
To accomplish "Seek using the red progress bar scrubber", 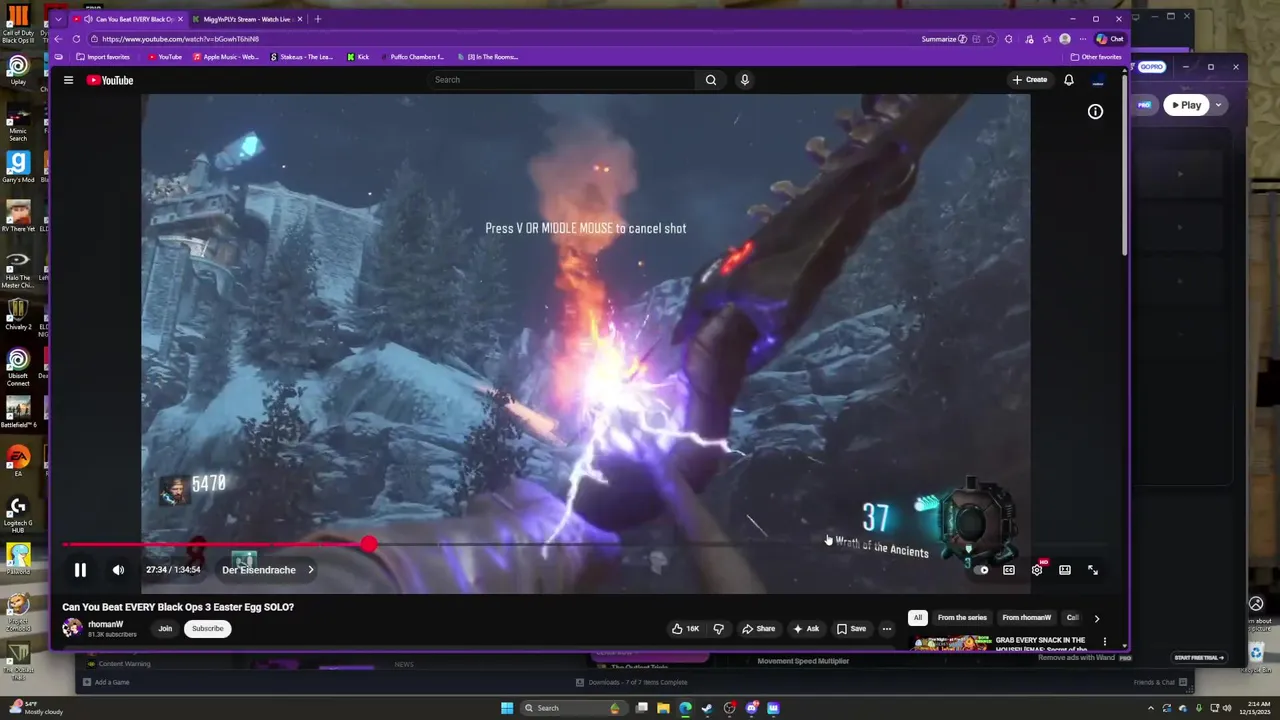I will click(369, 544).
